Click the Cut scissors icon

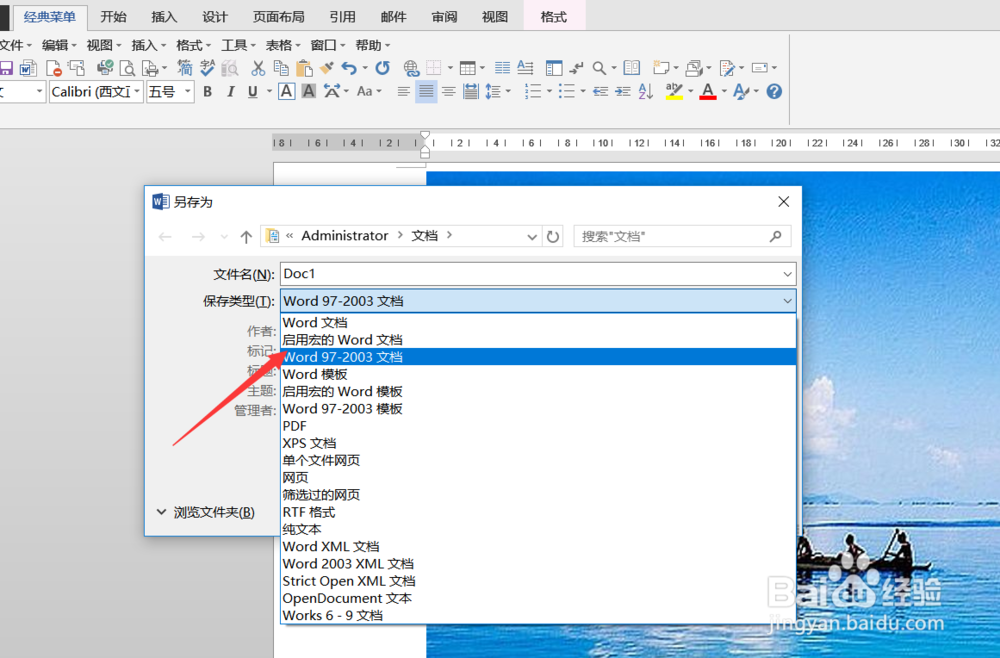coord(259,67)
